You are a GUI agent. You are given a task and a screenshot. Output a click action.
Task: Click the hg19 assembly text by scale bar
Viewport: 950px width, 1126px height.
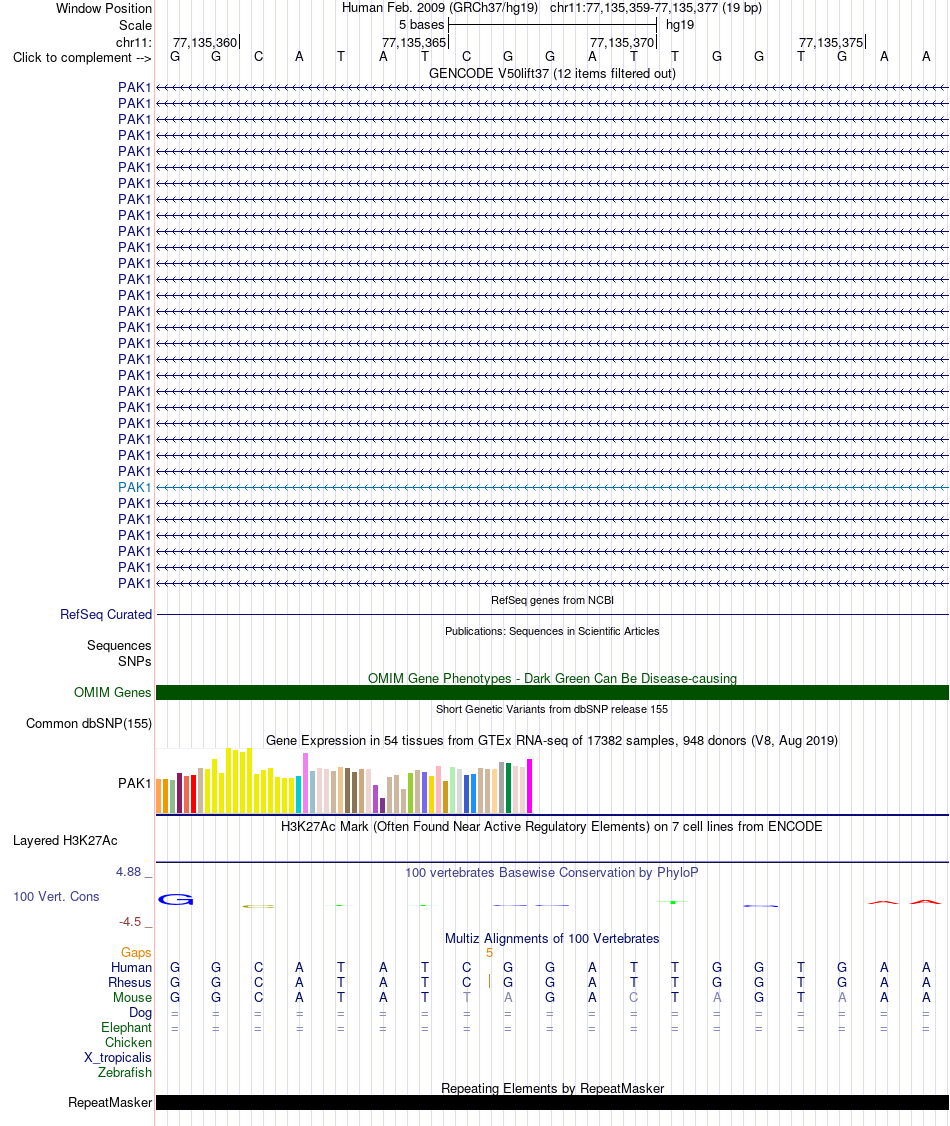pos(680,24)
